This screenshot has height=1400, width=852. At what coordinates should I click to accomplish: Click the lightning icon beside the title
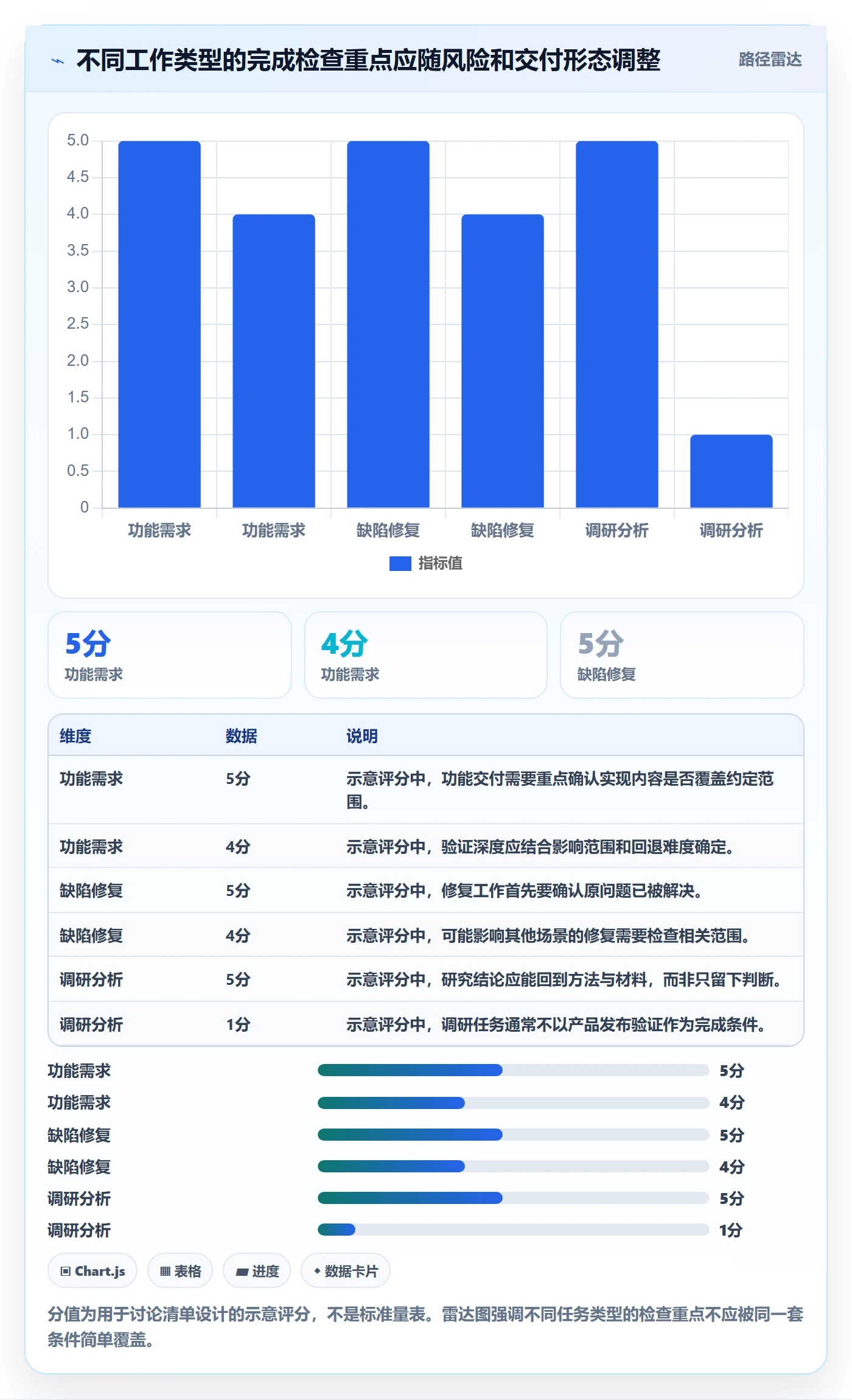pos(58,61)
